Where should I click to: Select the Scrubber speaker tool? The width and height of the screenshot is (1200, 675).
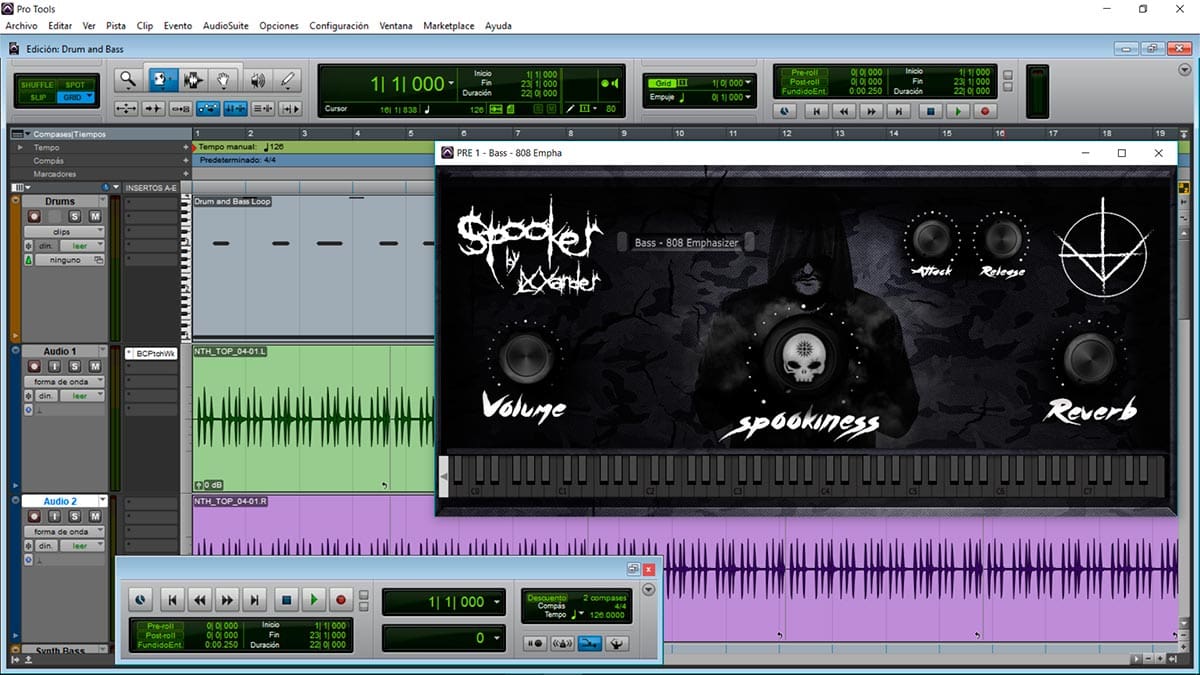click(x=257, y=80)
